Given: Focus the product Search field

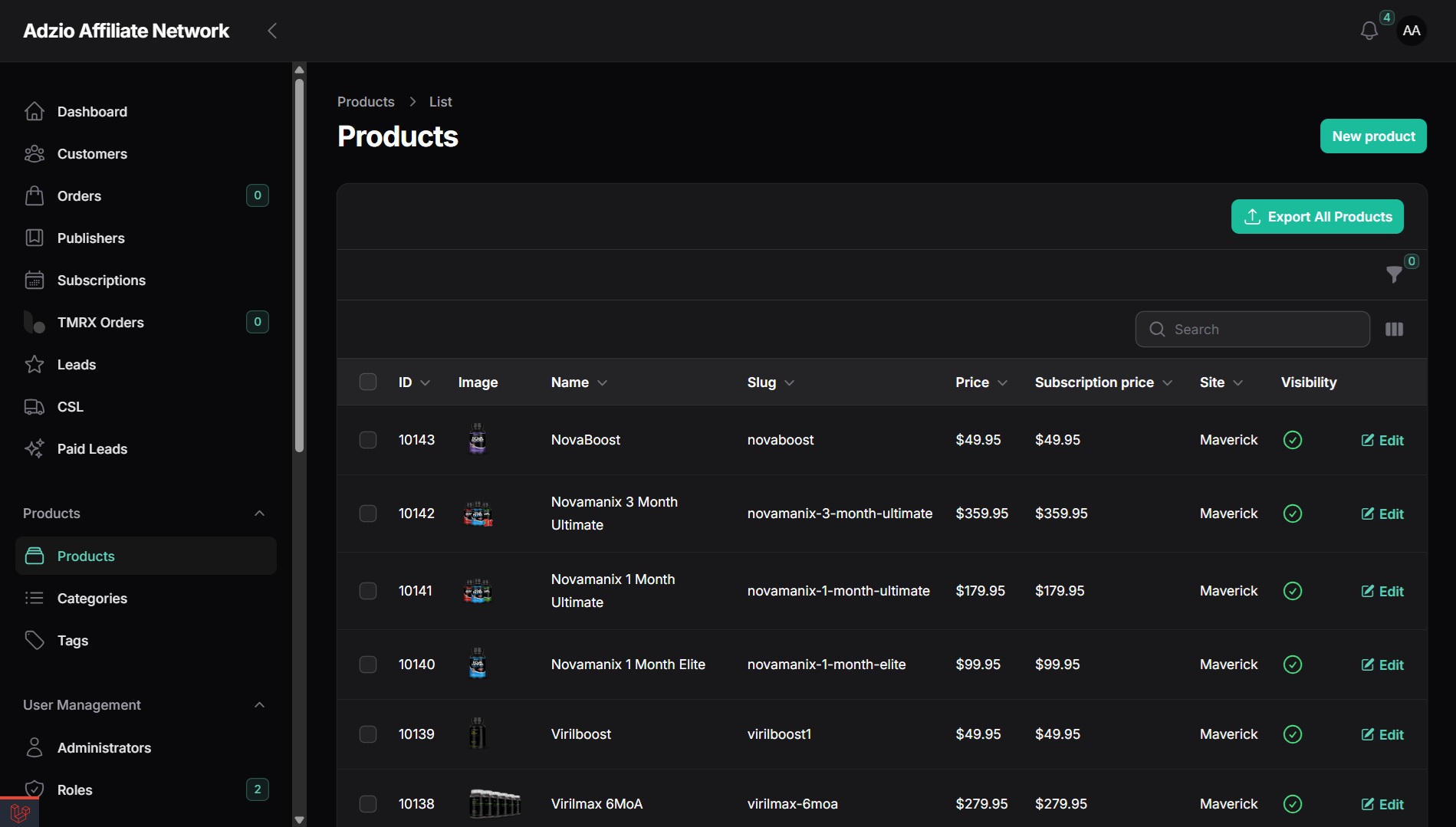Looking at the screenshot, I should pos(1253,330).
